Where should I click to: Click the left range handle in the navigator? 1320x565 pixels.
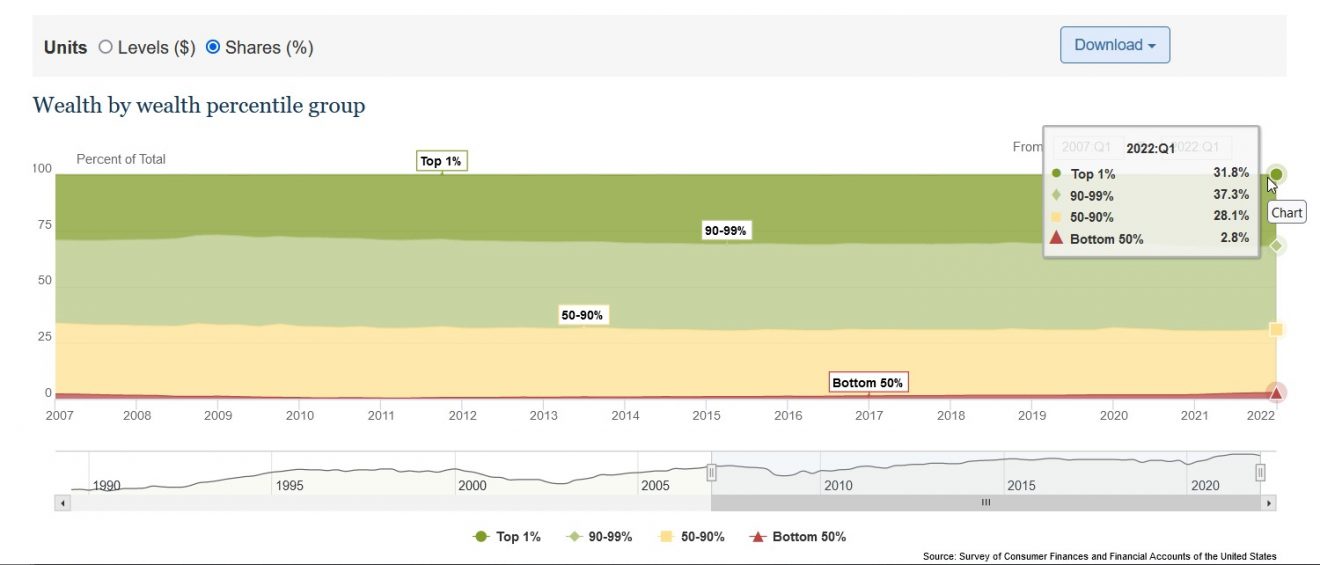[711, 473]
